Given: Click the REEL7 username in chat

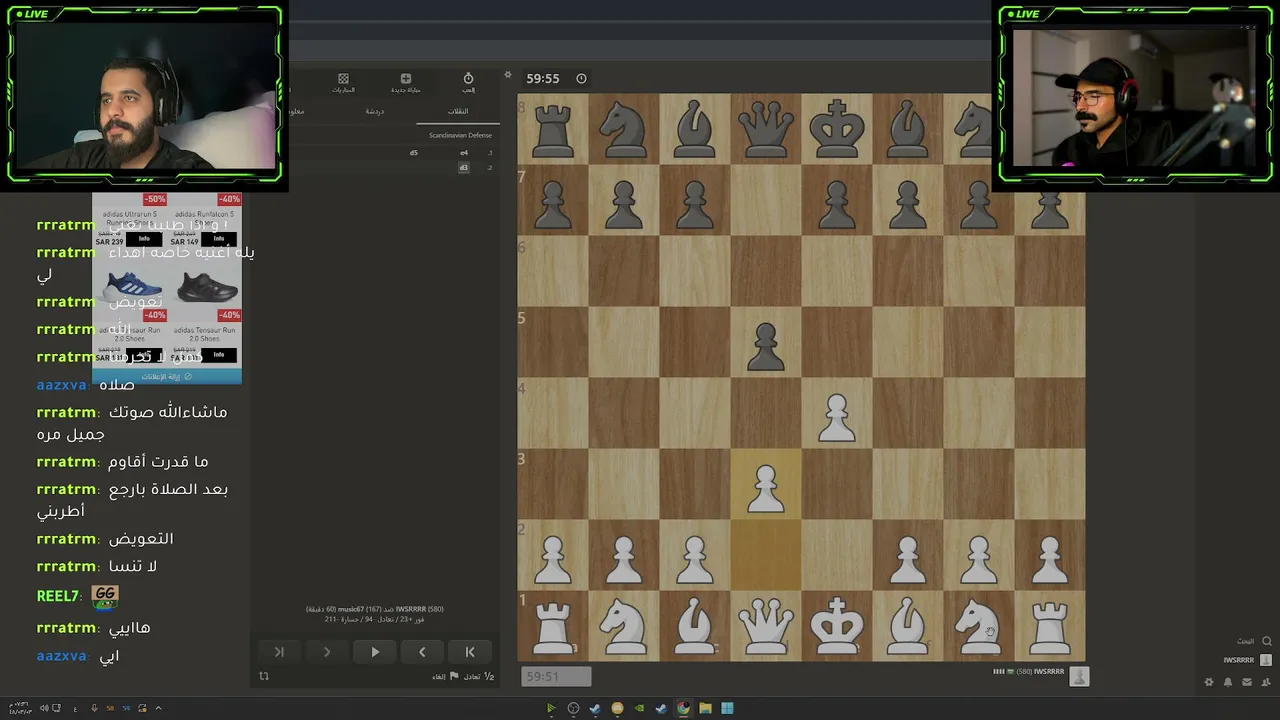Looking at the screenshot, I should [58, 596].
